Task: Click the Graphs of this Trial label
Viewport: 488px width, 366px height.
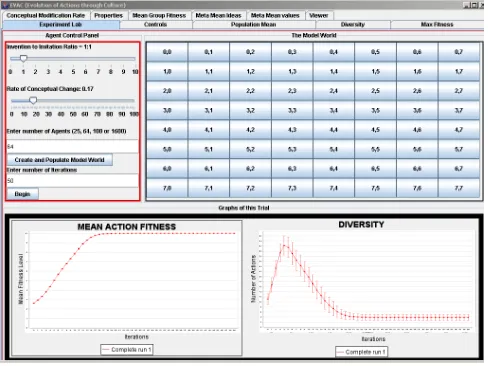Action: point(244,208)
